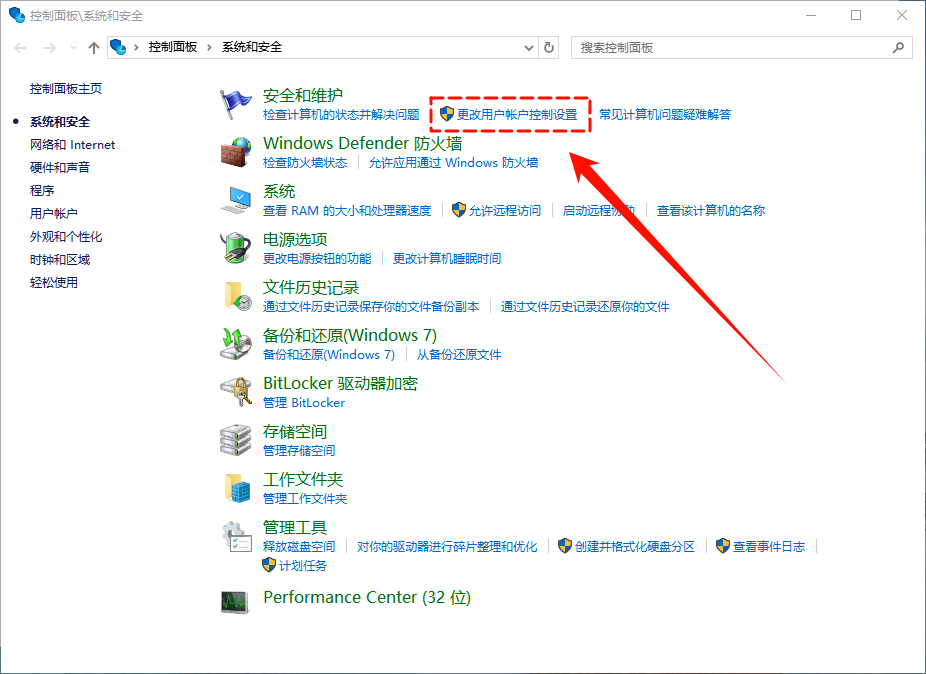Open 控制面板主页 in the sidebar
Screen dimensions: 926x674
coord(66,89)
